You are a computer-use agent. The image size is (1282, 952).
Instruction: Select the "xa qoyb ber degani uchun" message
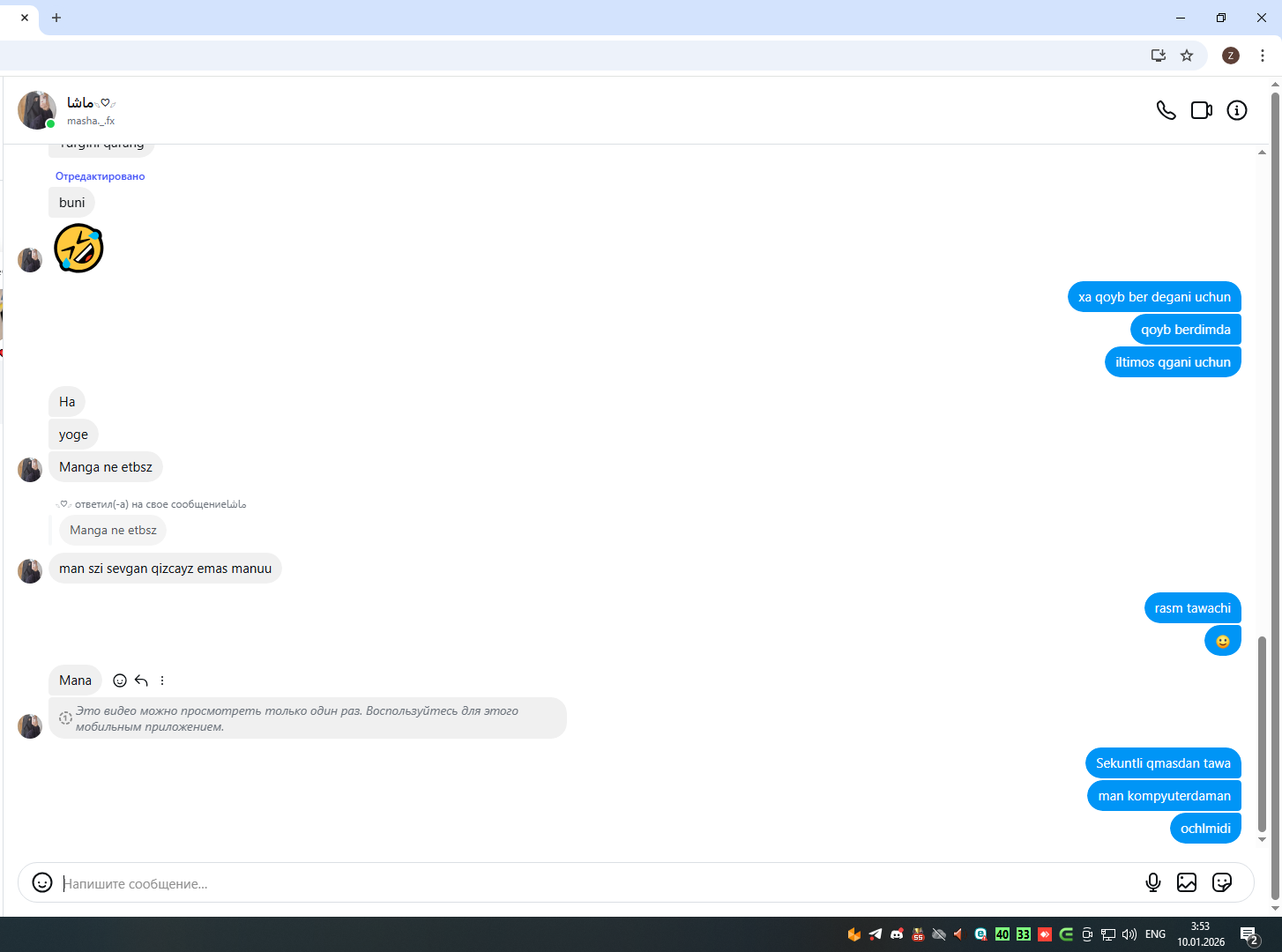pyautogui.click(x=1154, y=297)
